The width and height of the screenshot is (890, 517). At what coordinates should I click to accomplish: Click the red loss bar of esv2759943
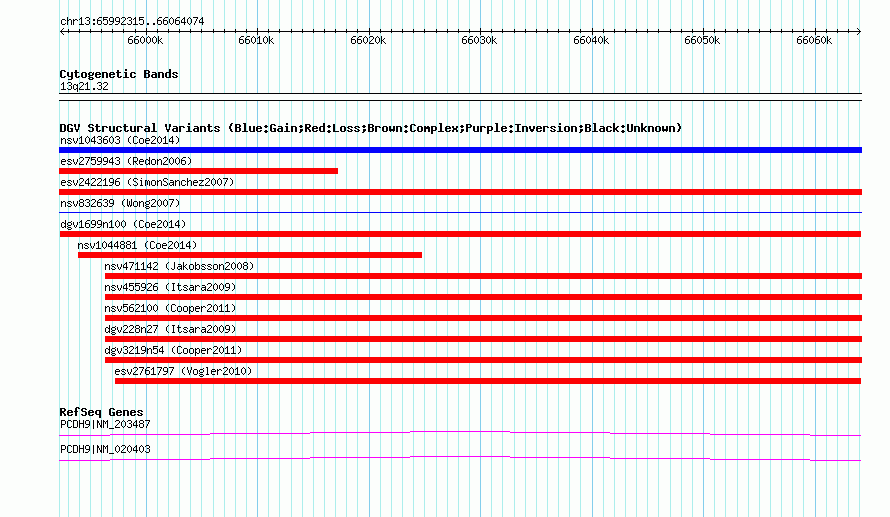199,171
